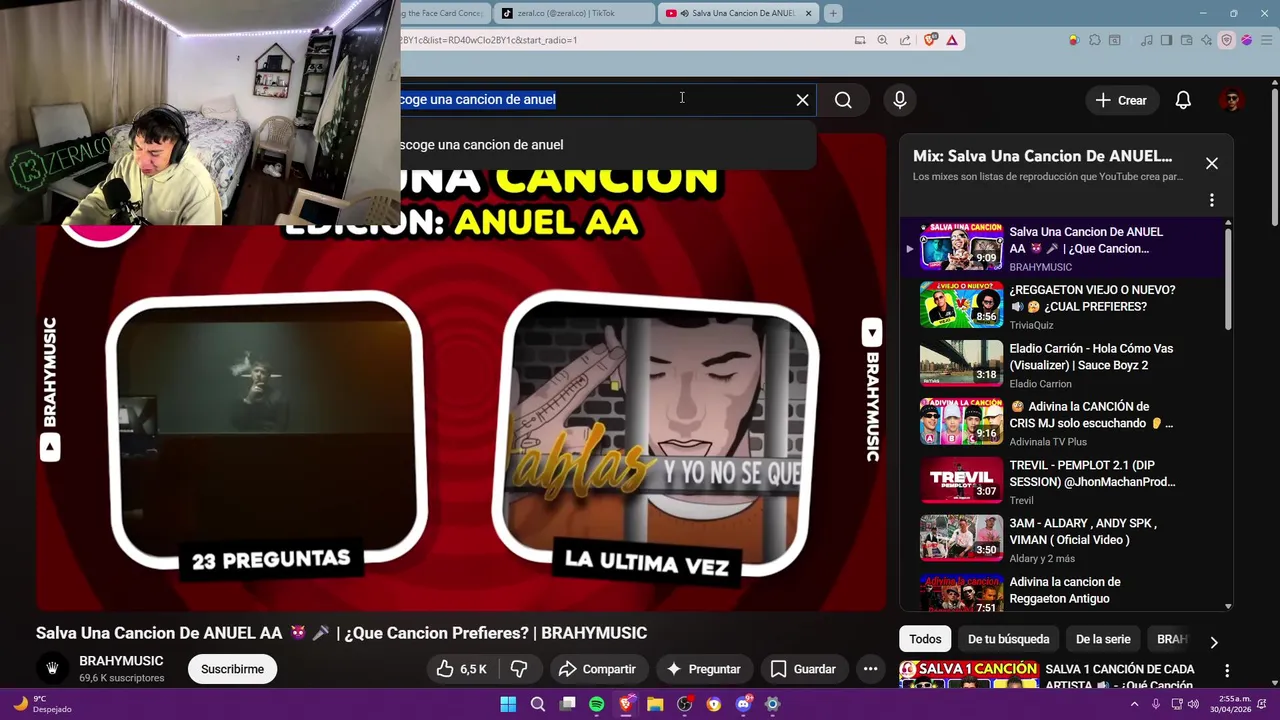Select current Salva Una Cancion playlist entry
Viewport: 1280px width, 720px height.
[1062, 247]
